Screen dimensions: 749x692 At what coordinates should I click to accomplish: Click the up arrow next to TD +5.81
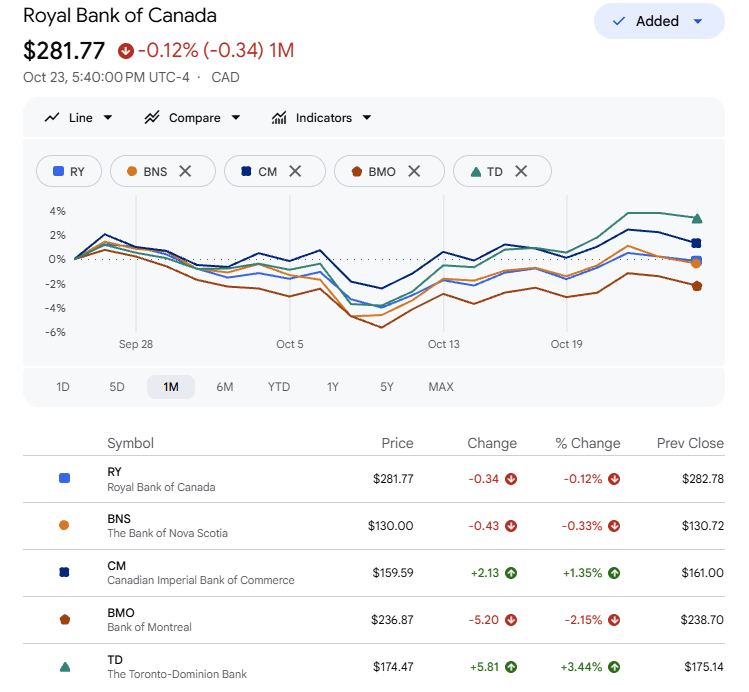click(x=511, y=667)
